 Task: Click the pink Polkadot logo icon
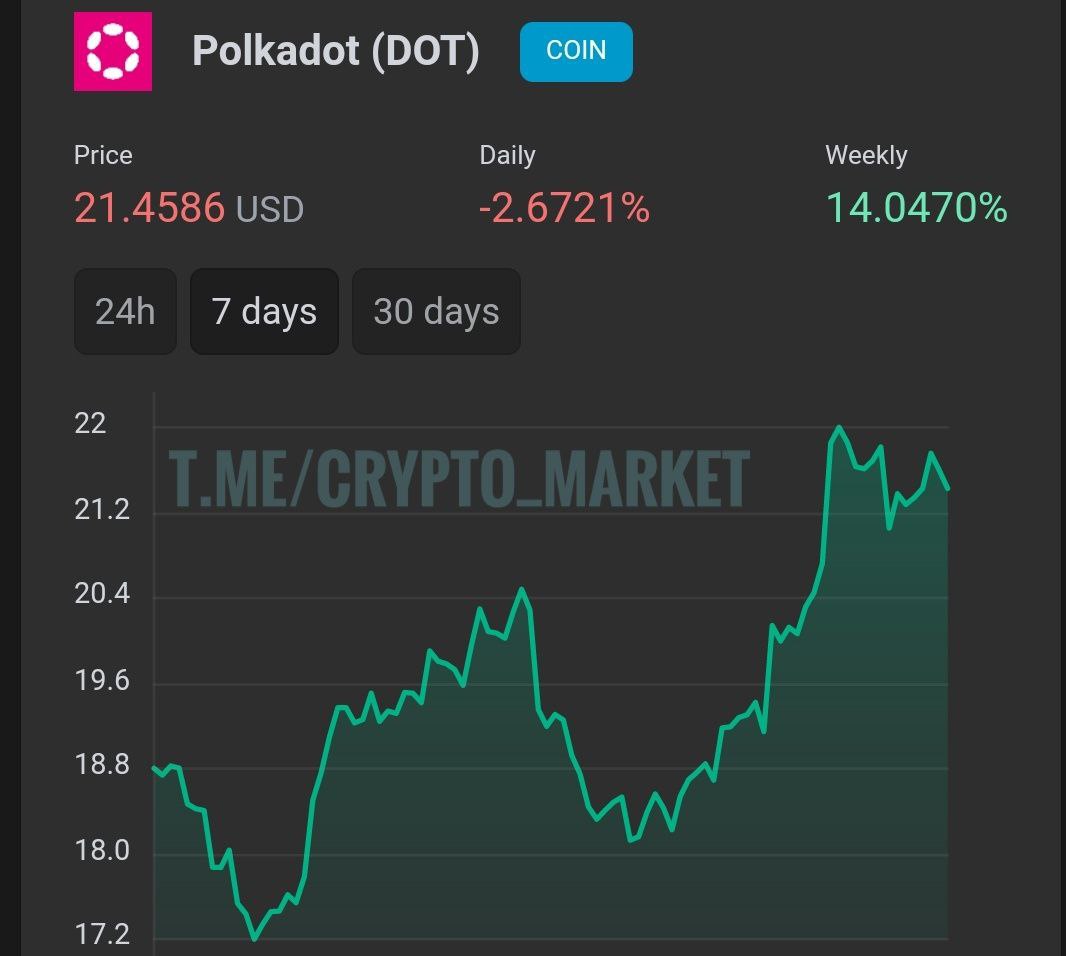point(113,52)
